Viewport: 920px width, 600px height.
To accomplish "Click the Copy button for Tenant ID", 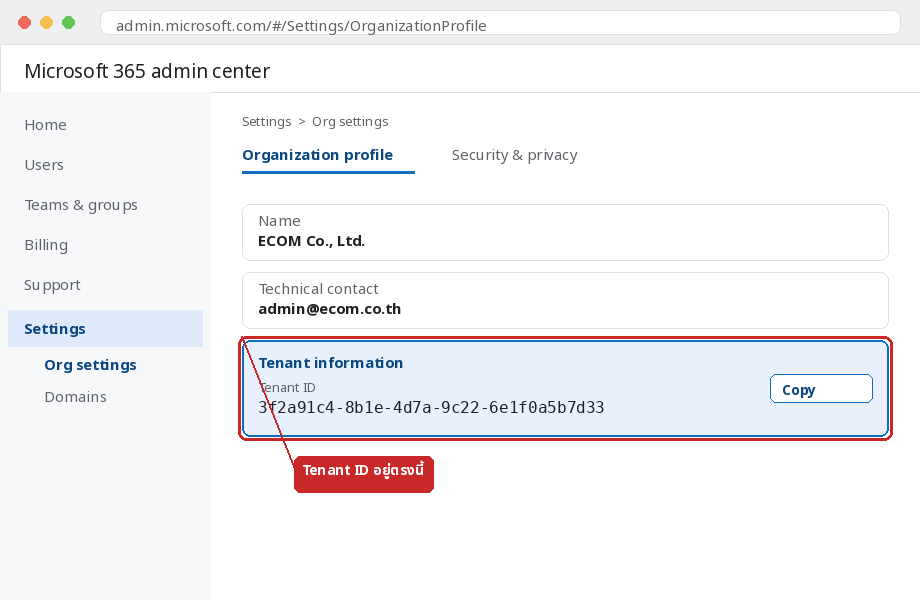I will 821,389.
